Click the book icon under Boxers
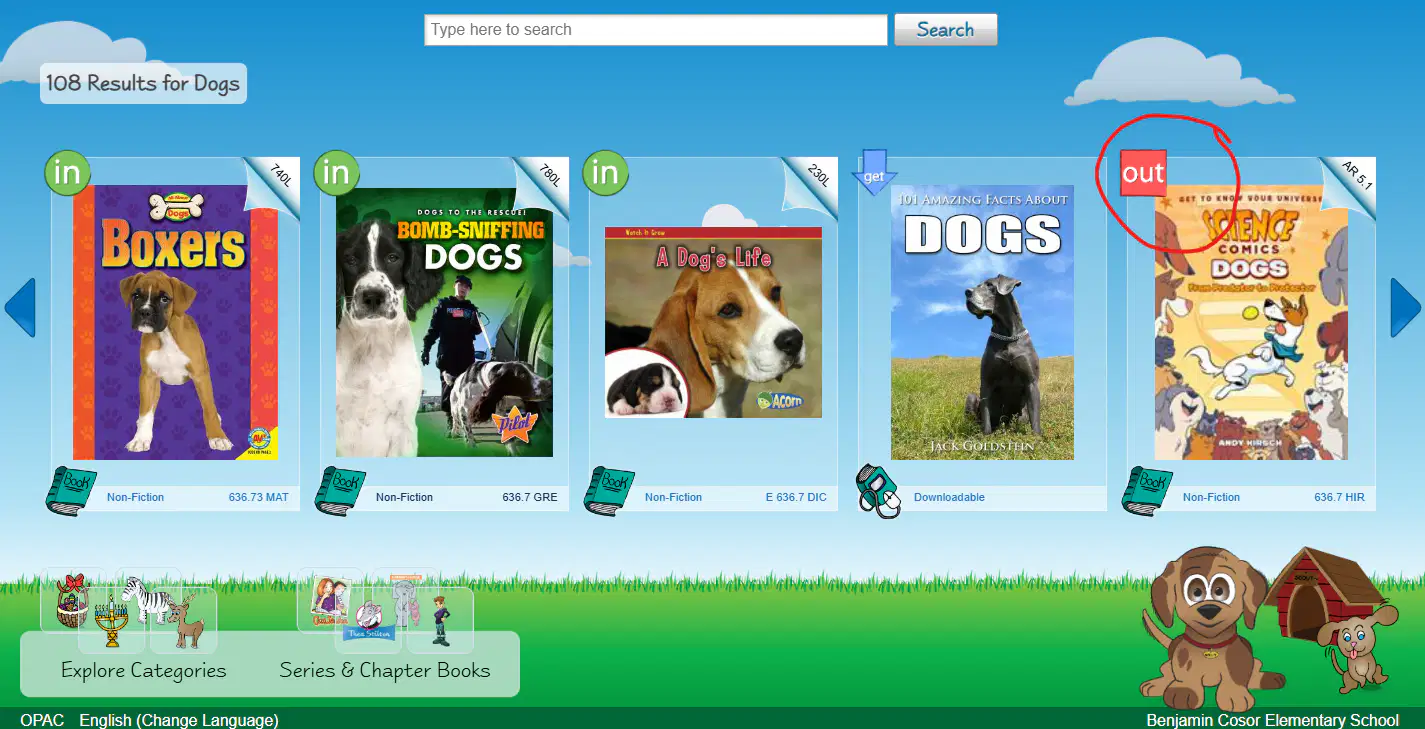Image resolution: width=1425 pixels, height=729 pixels. click(x=71, y=491)
